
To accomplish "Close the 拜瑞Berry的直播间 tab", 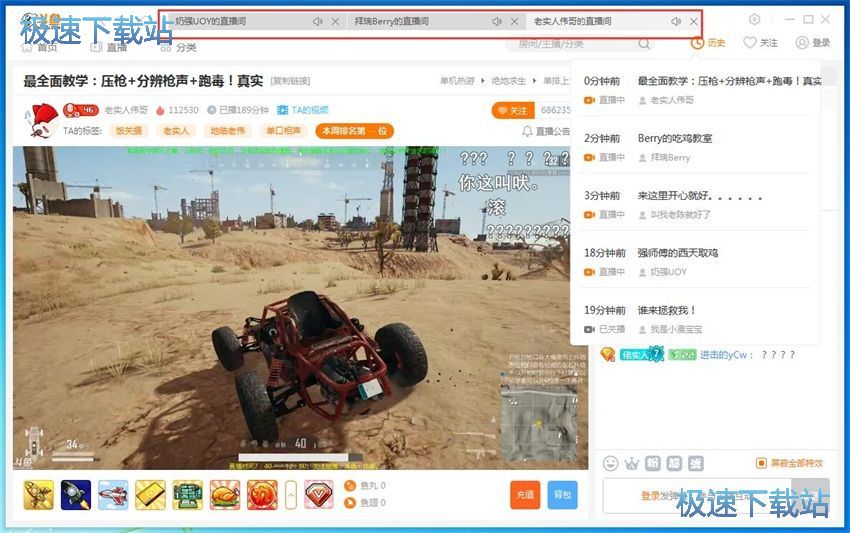I will (514, 22).
